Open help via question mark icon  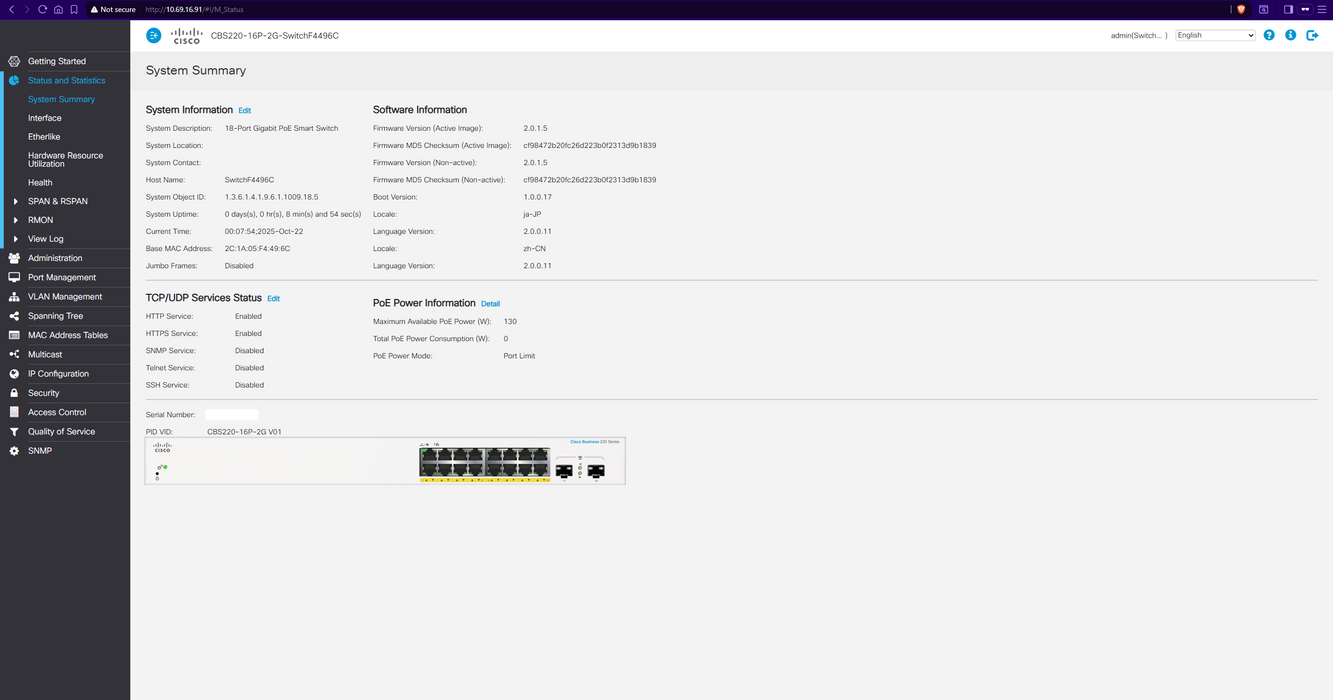coord(1269,35)
